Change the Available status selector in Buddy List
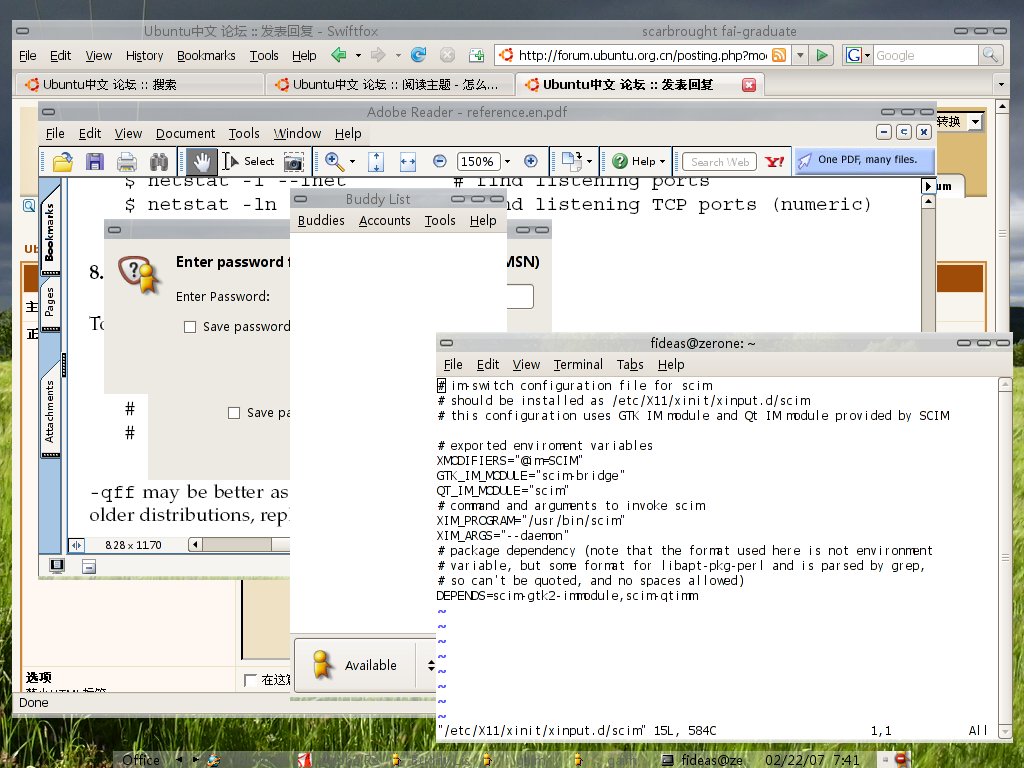 pyautogui.click(x=431, y=665)
